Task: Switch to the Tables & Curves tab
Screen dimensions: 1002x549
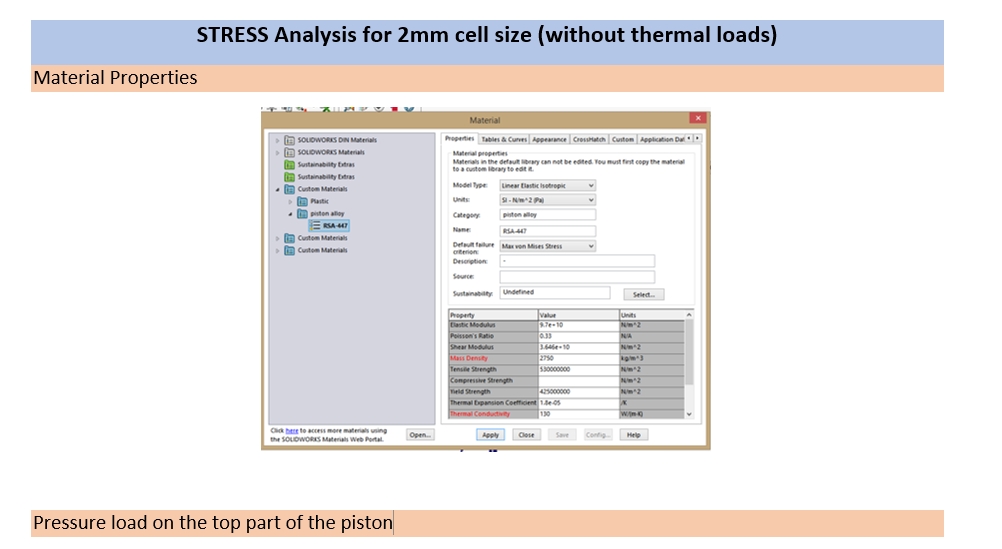Action: coord(503,139)
